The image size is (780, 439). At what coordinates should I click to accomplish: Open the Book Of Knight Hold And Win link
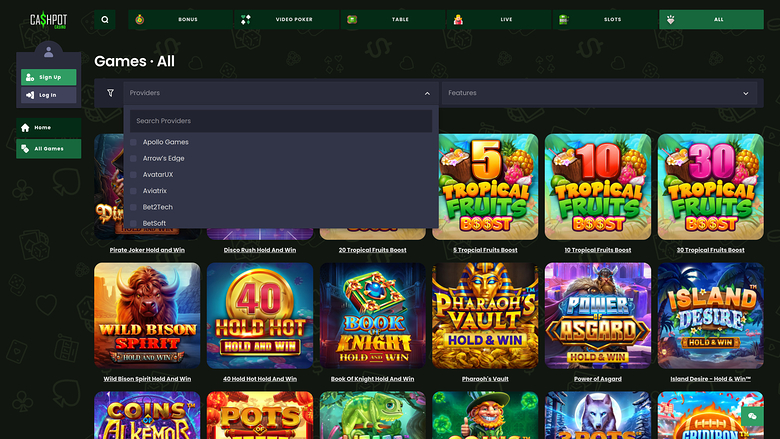click(x=373, y=379)
